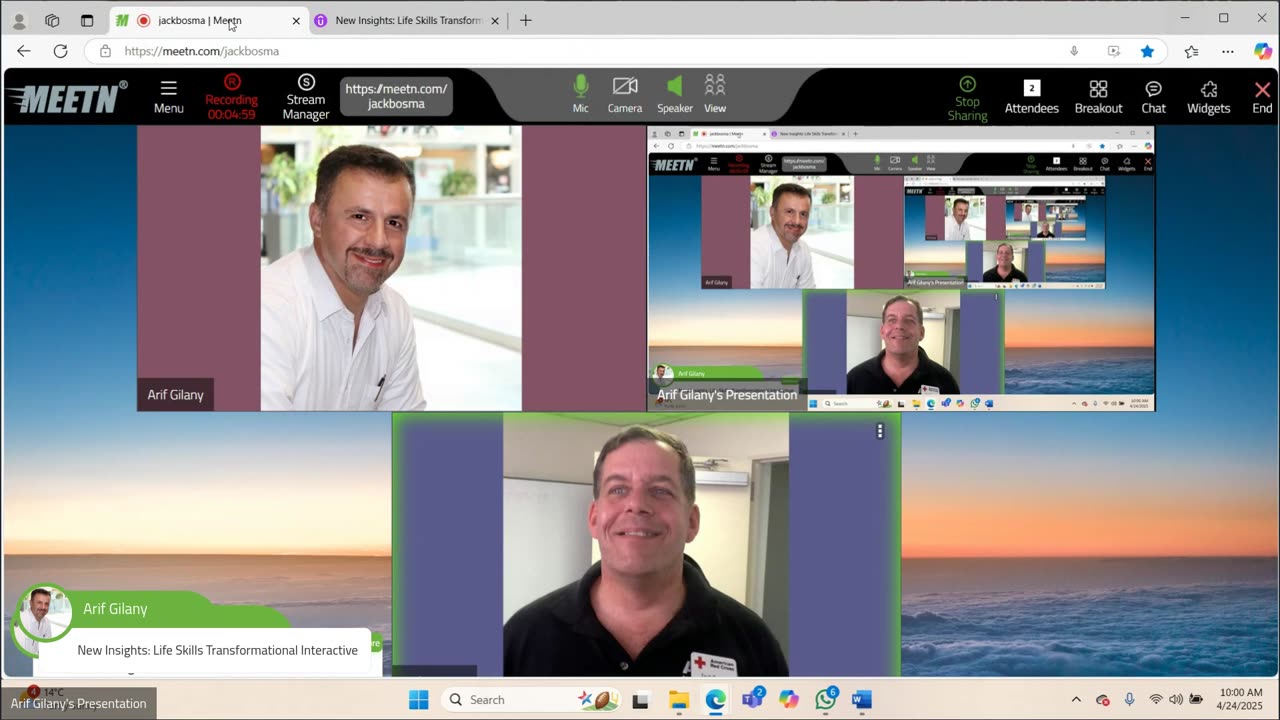The image size is (1280, 720).
Task: Select the shared presentation screen tile
Action: (901, 268)
